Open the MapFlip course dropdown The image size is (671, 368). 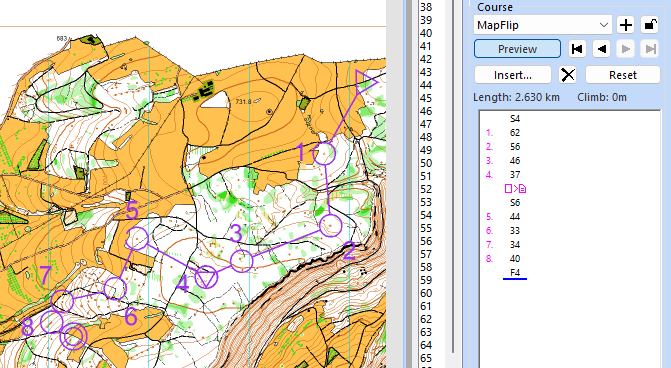pos(543,25)
